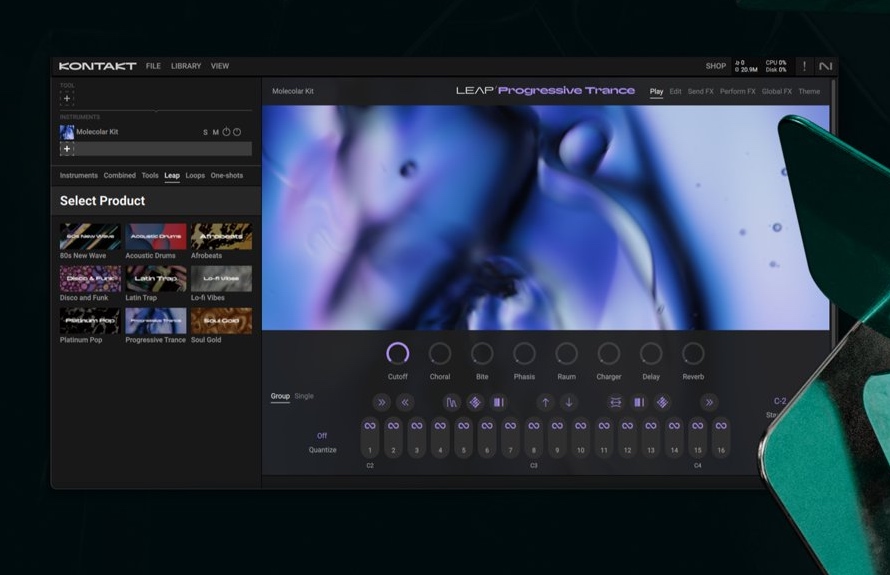Toggle the loop icon on pad 6
The image size is (890, 575).
487,426
